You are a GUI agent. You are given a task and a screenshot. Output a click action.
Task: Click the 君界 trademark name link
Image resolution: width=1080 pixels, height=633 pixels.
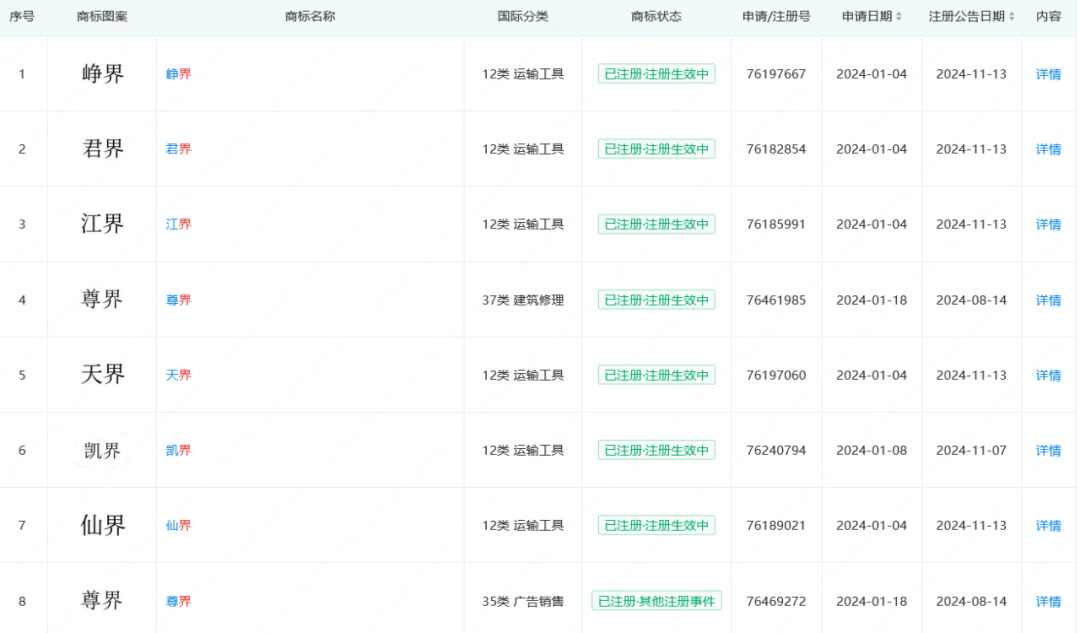tap(178, 149)
